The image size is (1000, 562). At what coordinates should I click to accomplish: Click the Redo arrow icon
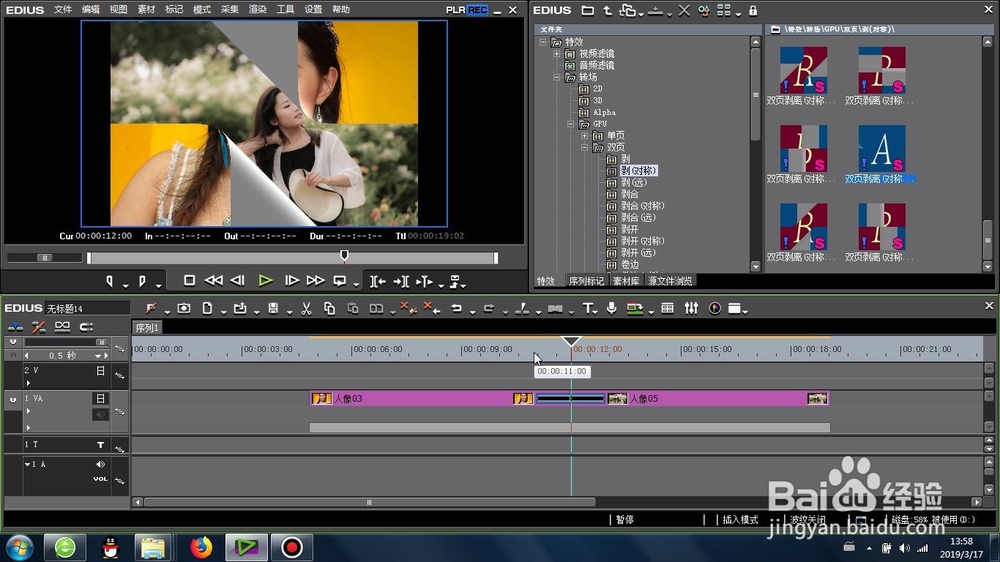pyautogui.click(x=489, y=309)
